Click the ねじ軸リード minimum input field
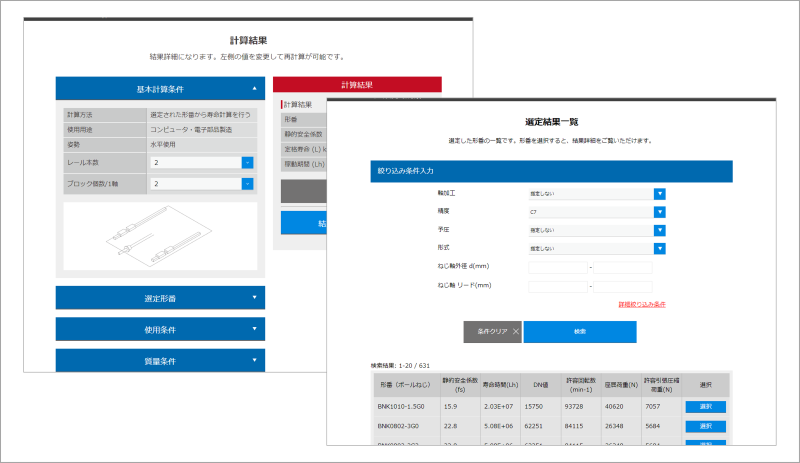The width and height of the screenshot is (800, 463). (x=557, y=286)
